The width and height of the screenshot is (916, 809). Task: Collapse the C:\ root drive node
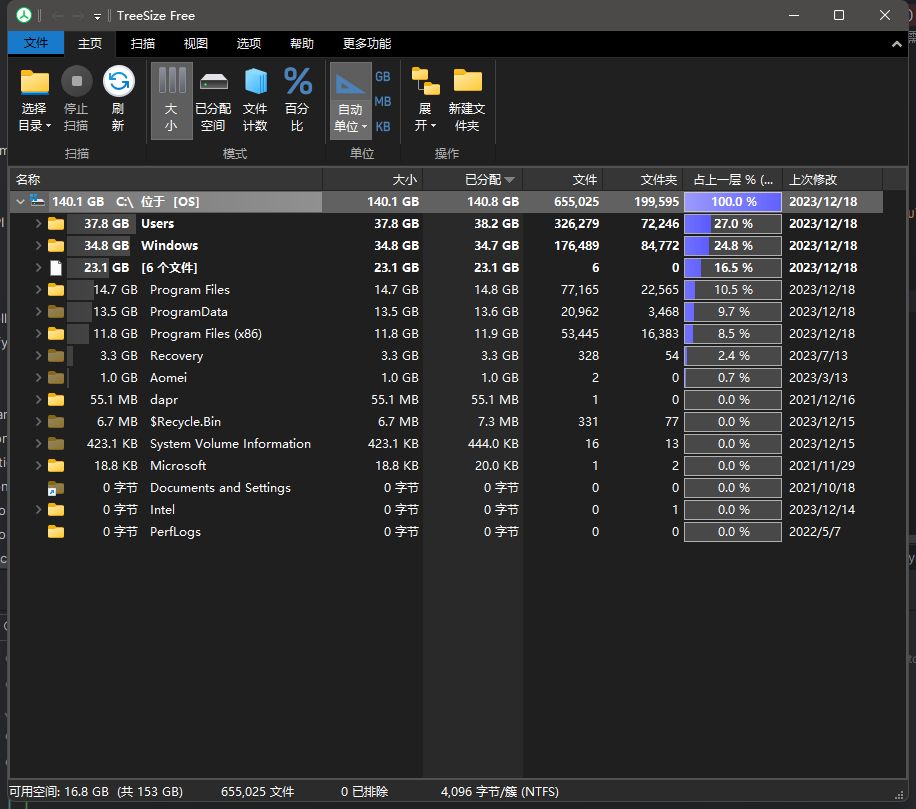(20, 202)
